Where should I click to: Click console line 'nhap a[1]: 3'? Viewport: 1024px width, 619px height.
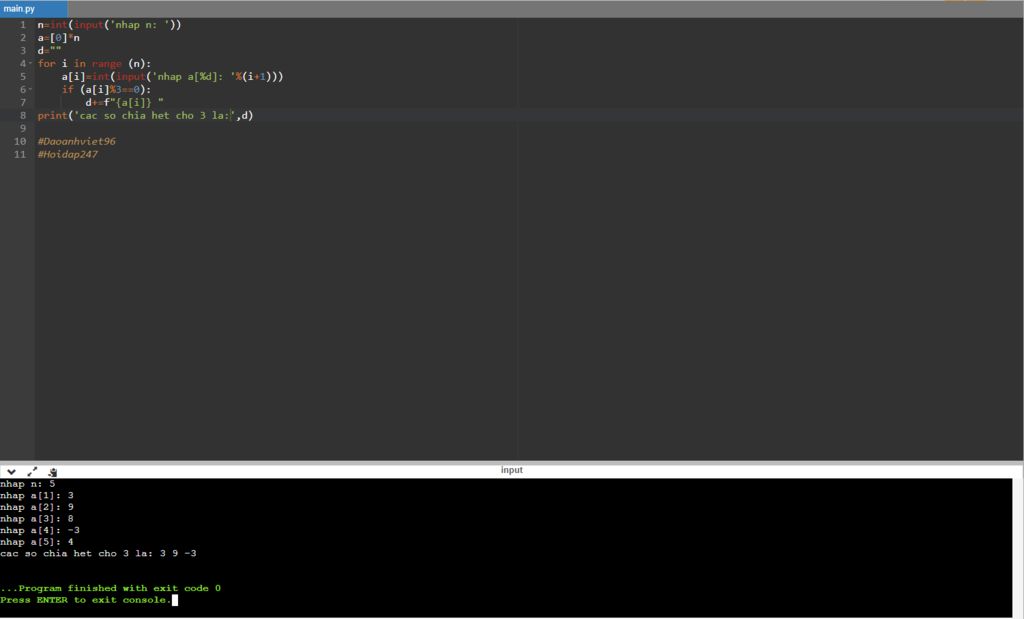coord(37,496)
